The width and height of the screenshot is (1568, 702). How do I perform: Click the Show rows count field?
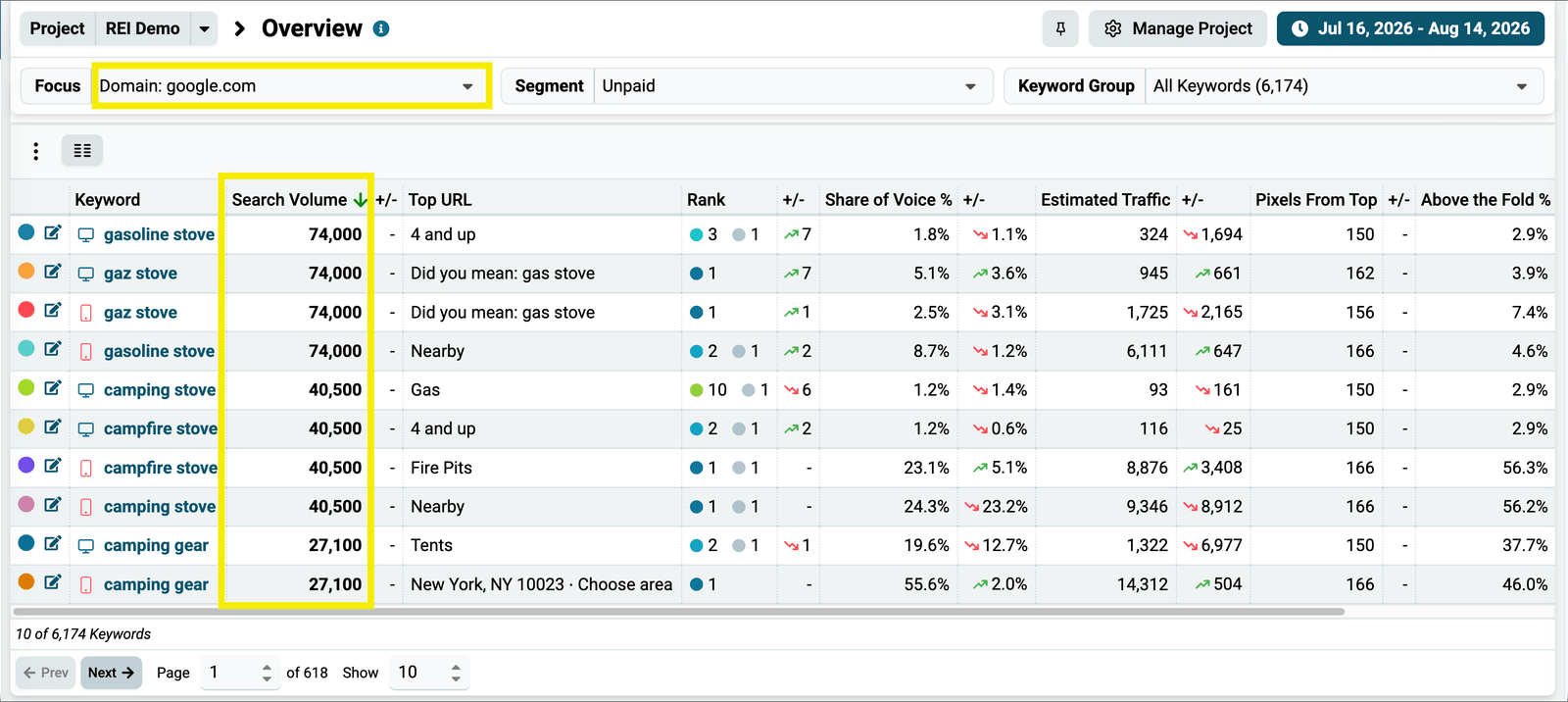point(418,673)
